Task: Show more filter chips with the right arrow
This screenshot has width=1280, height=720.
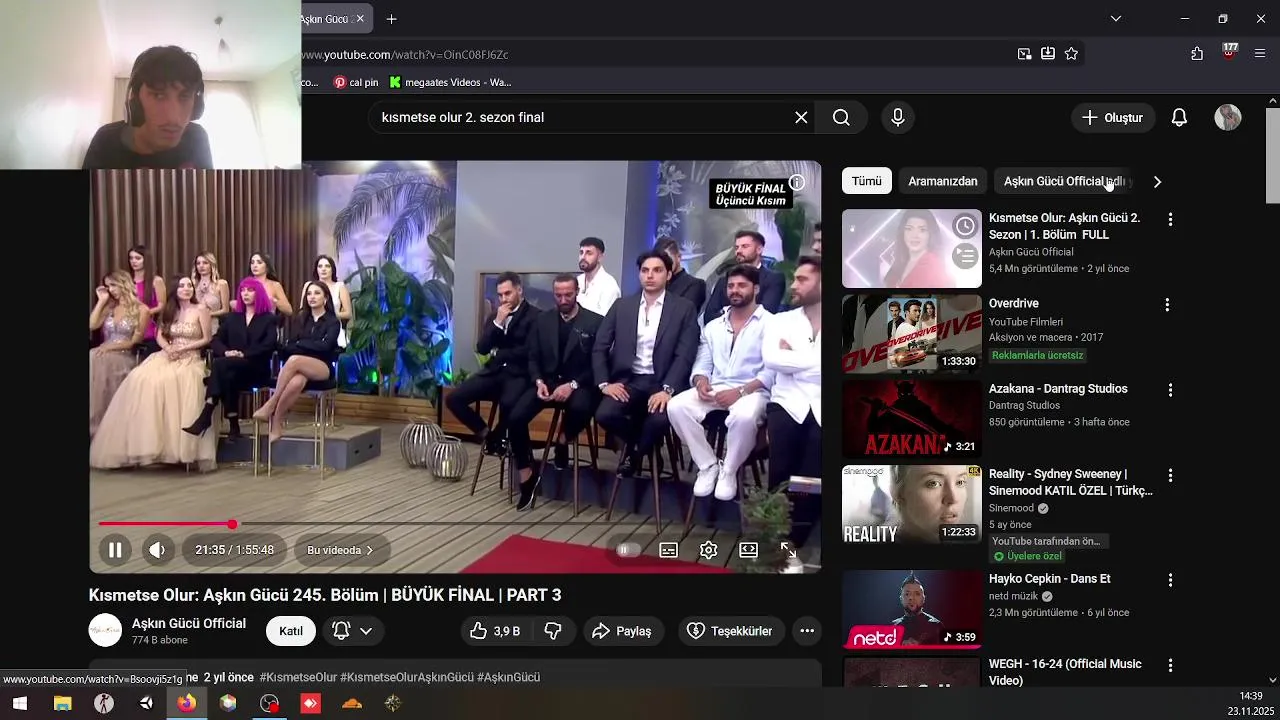Action: (x=1157, y=181)
